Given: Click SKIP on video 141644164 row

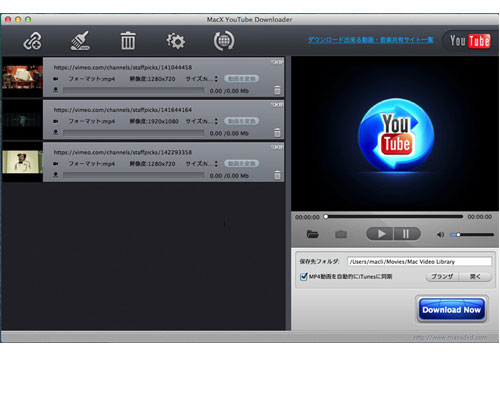Looking at the screenshot, I should coord(277,105).
